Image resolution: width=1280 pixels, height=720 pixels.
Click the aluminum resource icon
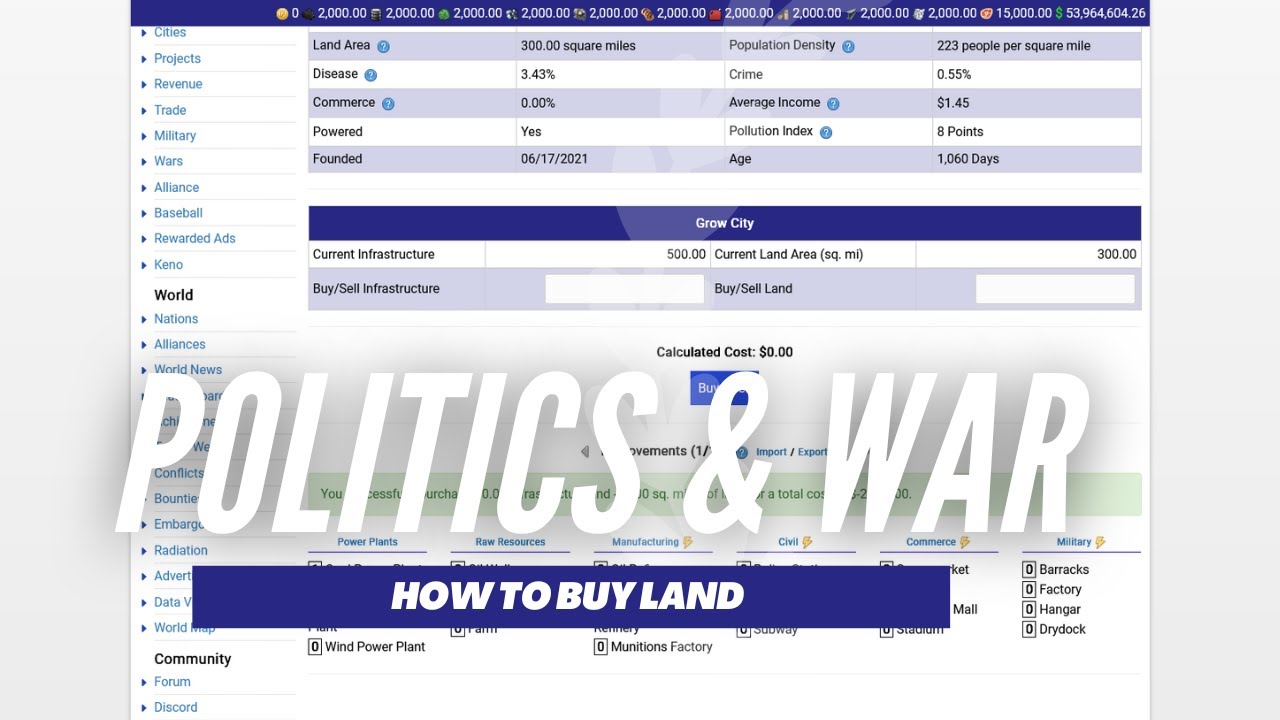[x=918, y=13]
